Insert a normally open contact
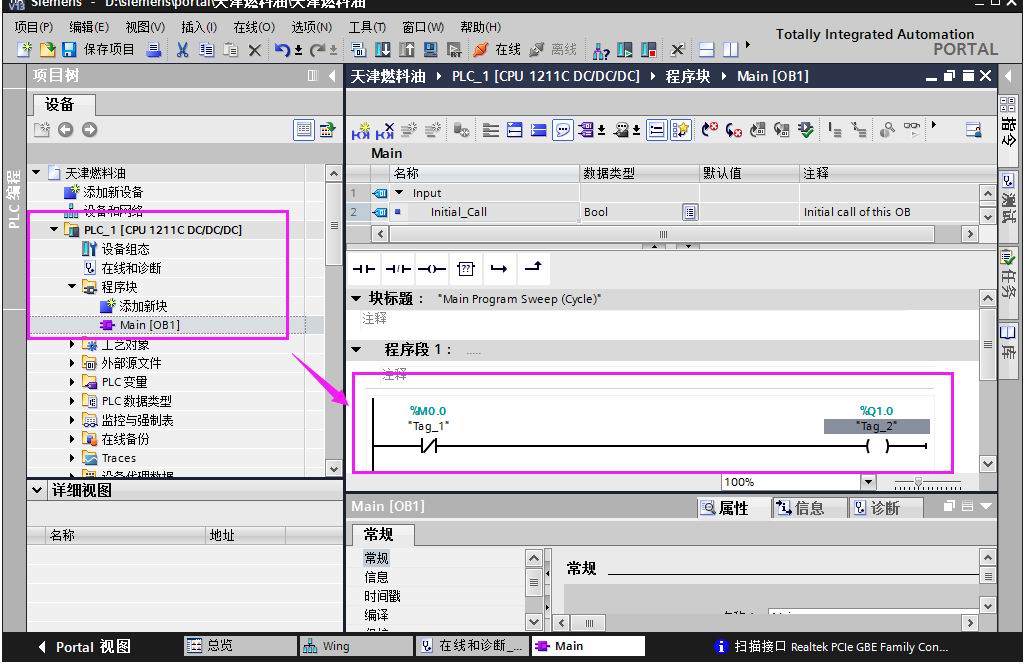Screen dimensions: 1025x664 point(364,269)
